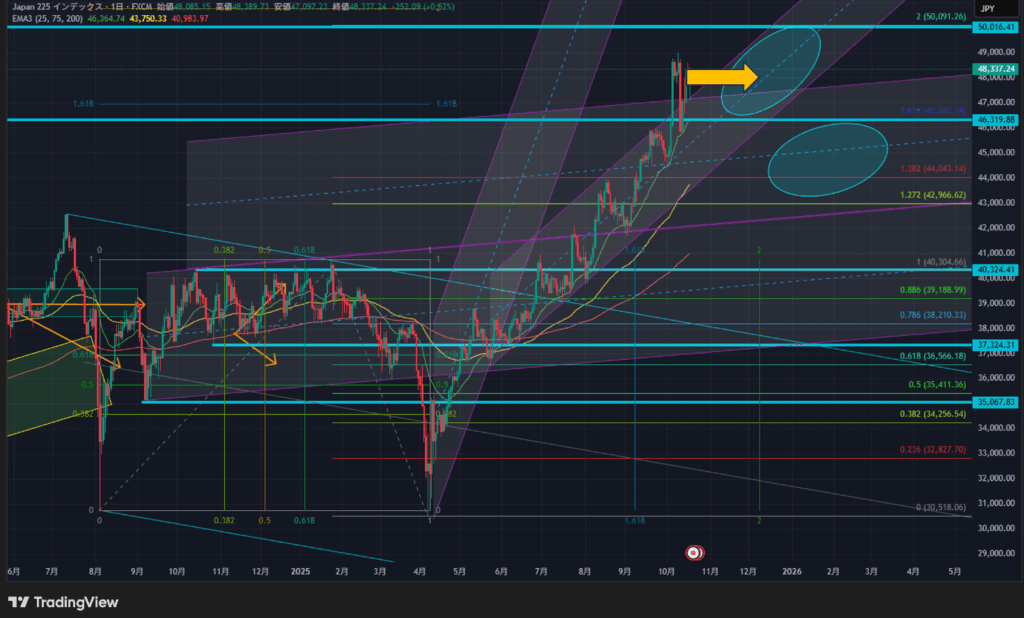Select the 46,319.88 horizontal line price tag
The height and width of the screenshot is (618, 1024).
(995, 119)
